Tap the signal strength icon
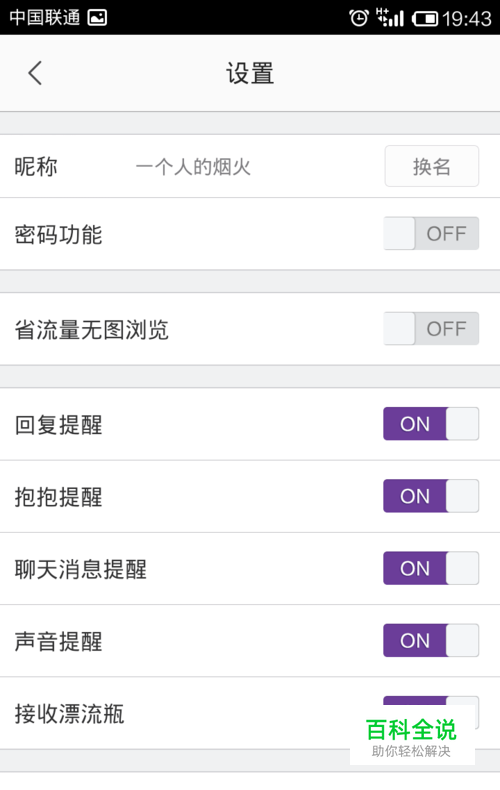 pyautogui.click(x=390, y=18)
